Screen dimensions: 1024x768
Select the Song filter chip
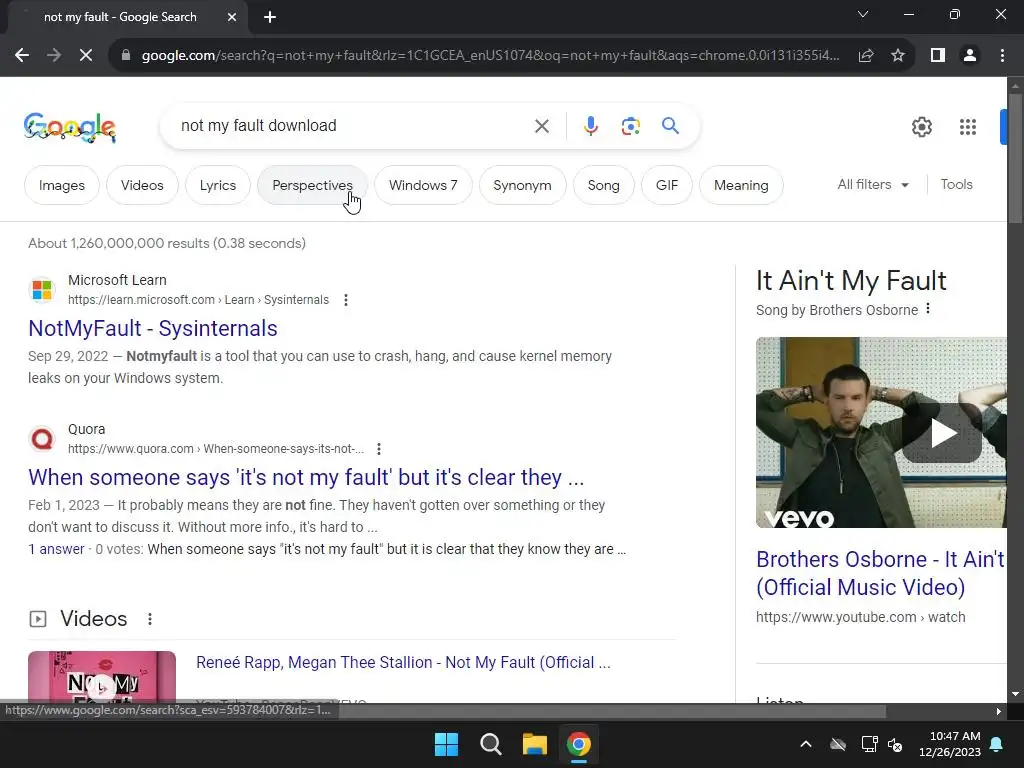click(x=603, y=185)
